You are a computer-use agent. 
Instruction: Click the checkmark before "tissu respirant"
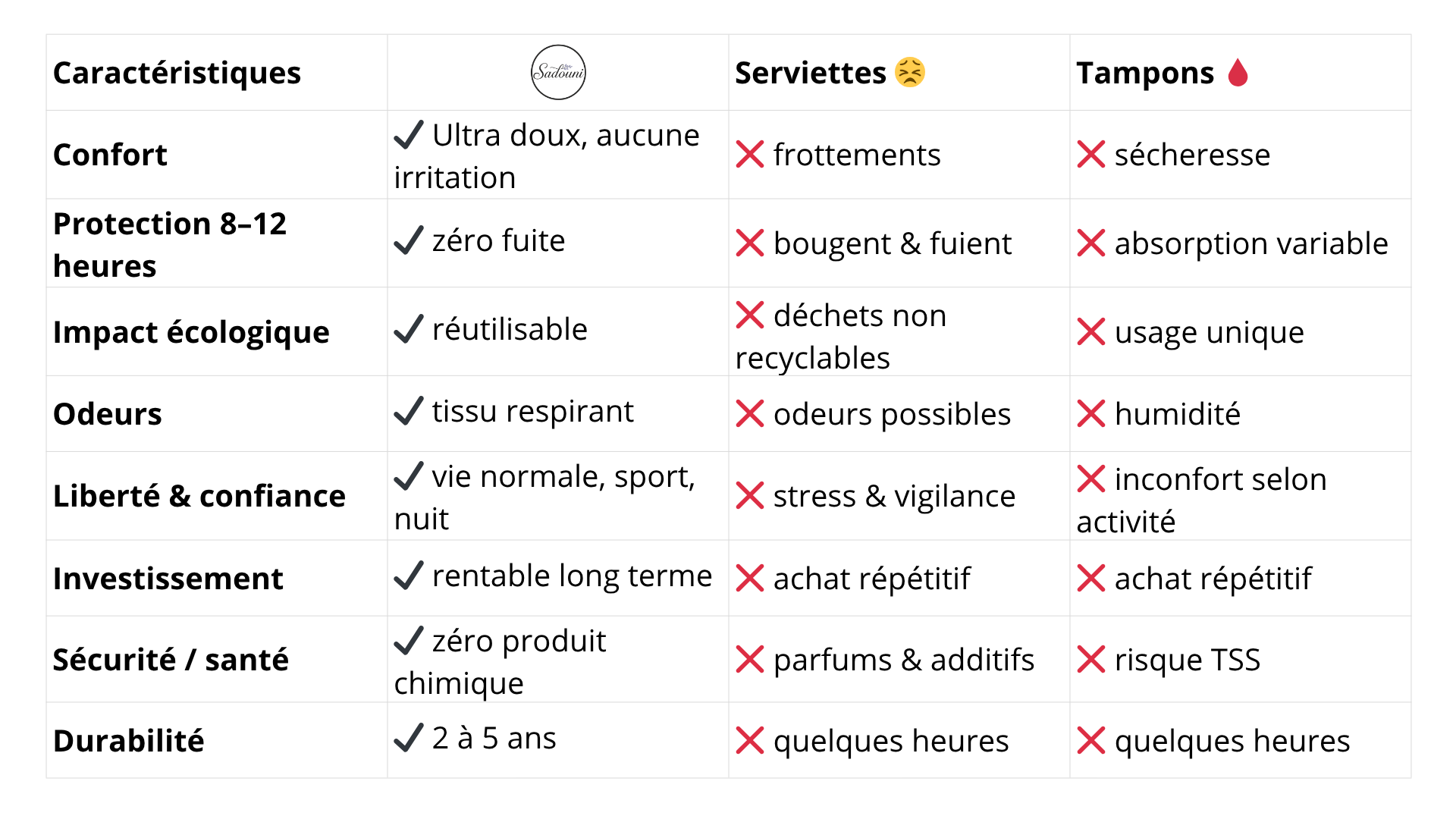pyautogui.click(x=409, y=411)
